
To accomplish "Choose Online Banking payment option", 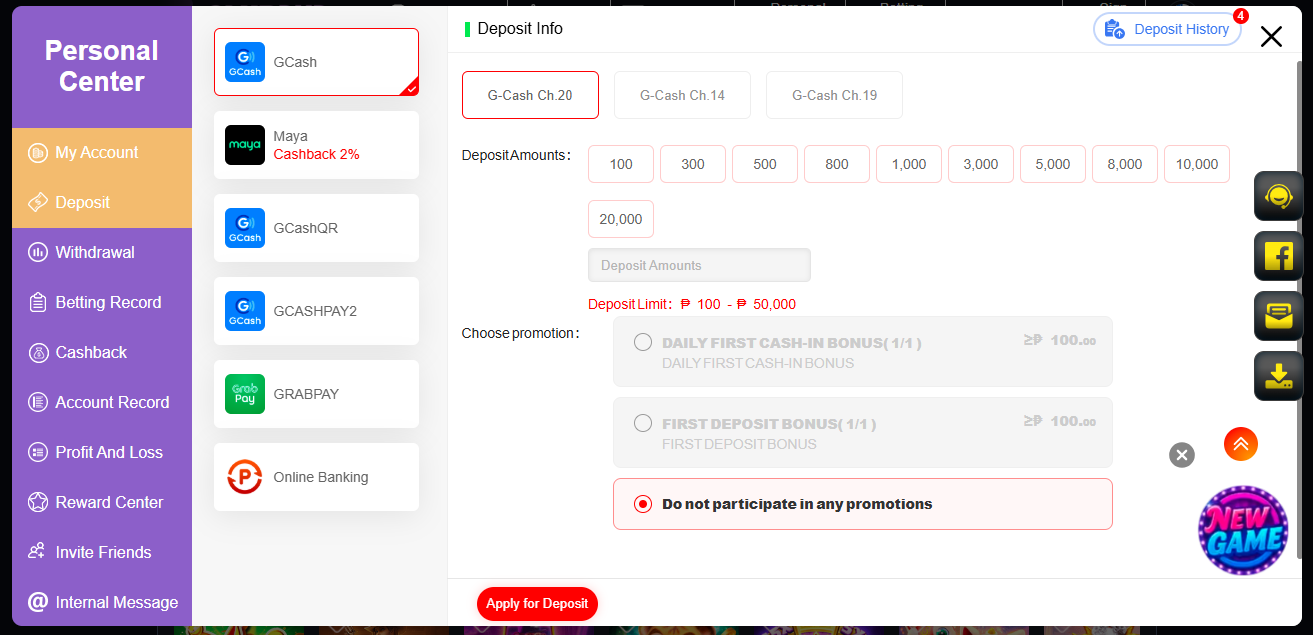I will click(x=316, y=477).
